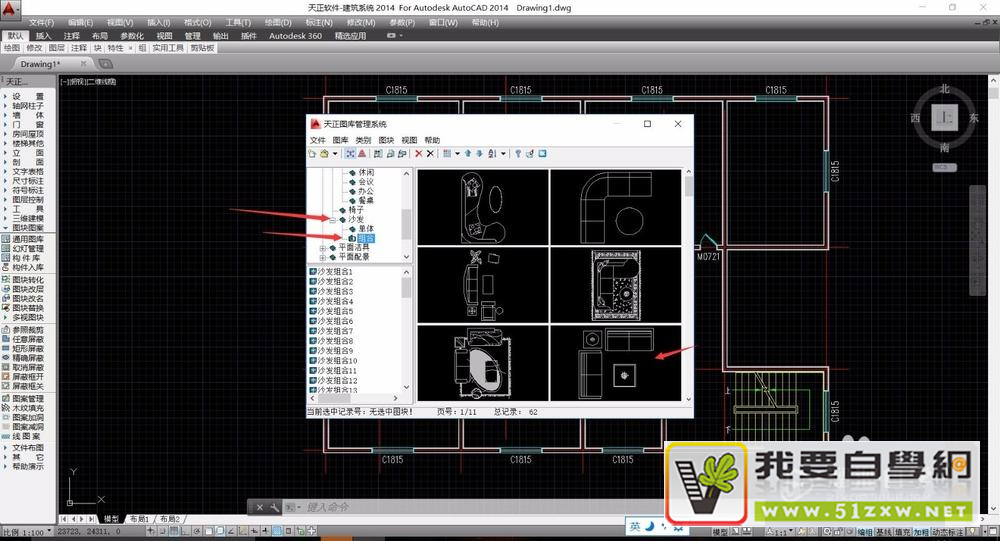1000x541 pixels.
Task: Click the sort icon in dialog toolbar
Action: [x=492, y=154]
